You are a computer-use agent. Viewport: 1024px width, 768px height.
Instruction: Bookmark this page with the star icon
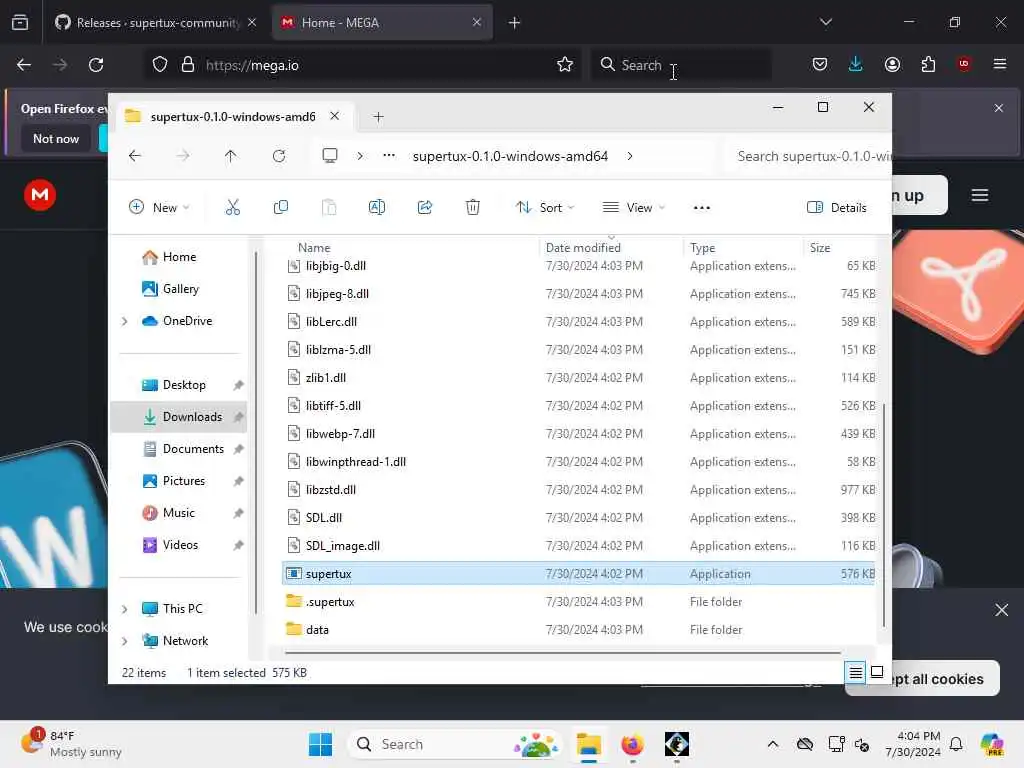pyautogui.click(x=565, y=65)
